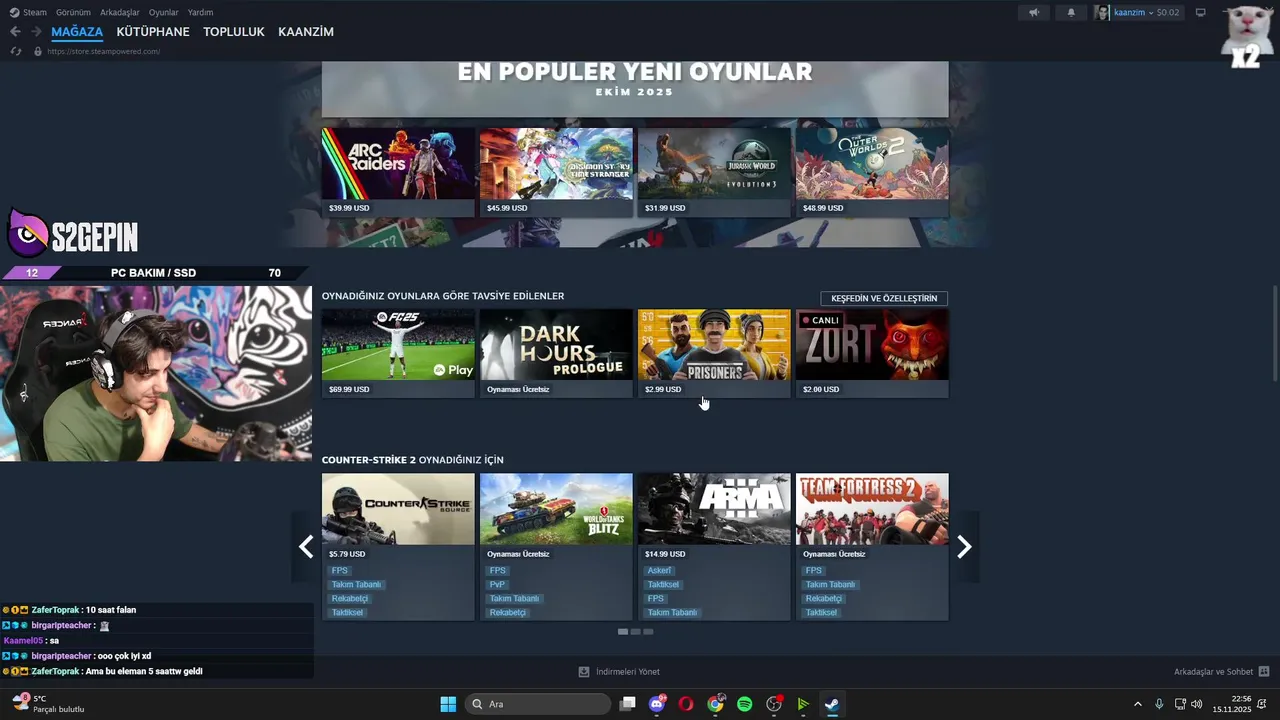Open the KAANZİM profile tab
Image resolution: width=1280 pixels, height=720 pixels.
pyautogui.click(x=306, y=32)
